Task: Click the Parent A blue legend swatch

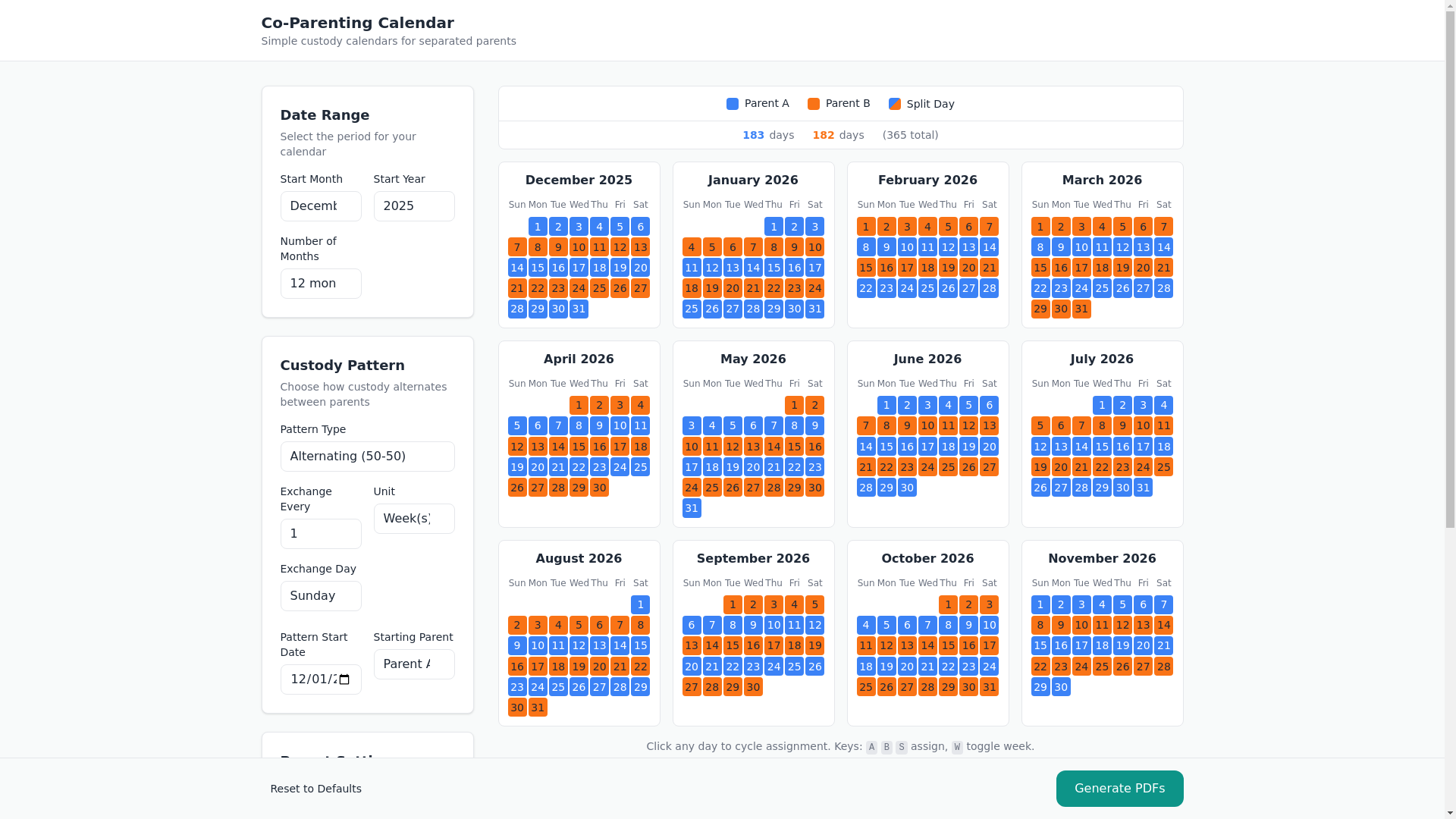Action: pyautogui.click(x=732, y=104)
